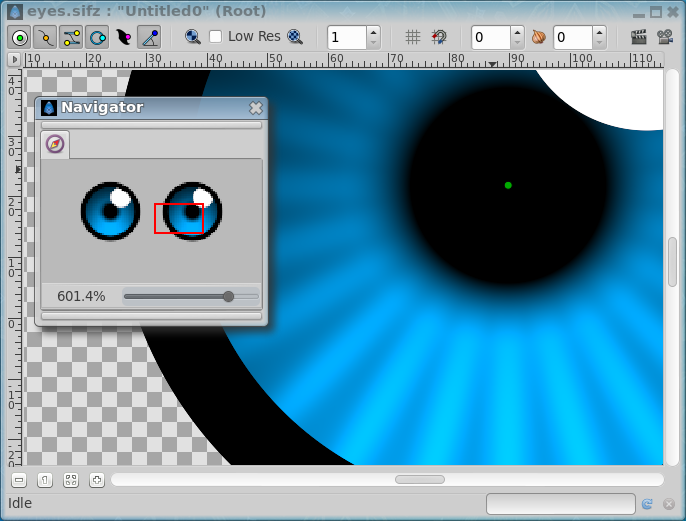Close the eyes.sifz window

[x=673, y=12]
